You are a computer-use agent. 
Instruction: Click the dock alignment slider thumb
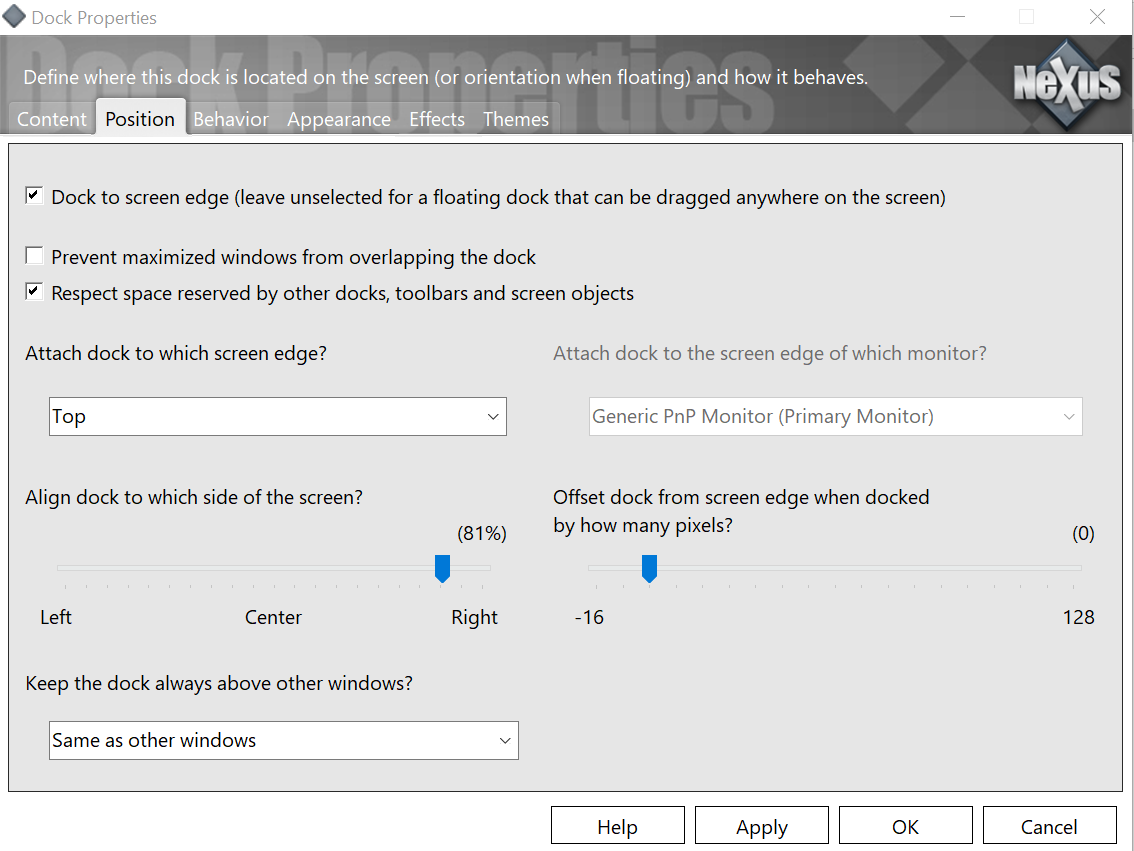click(442, 569)
